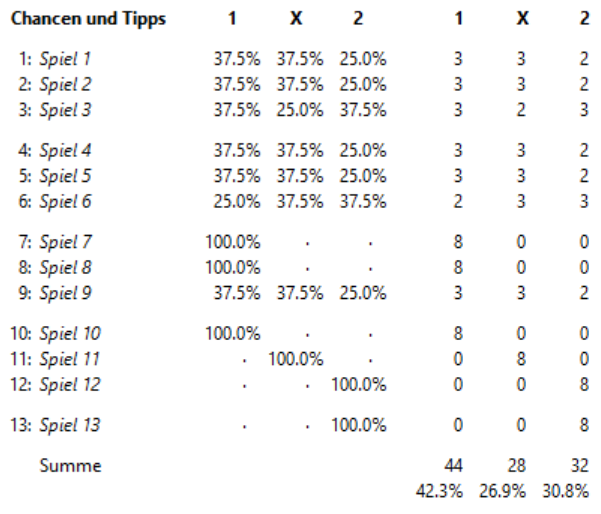Click the 26.9% summary percentage
Screen dimensions: 601x514
pos(502,491)
